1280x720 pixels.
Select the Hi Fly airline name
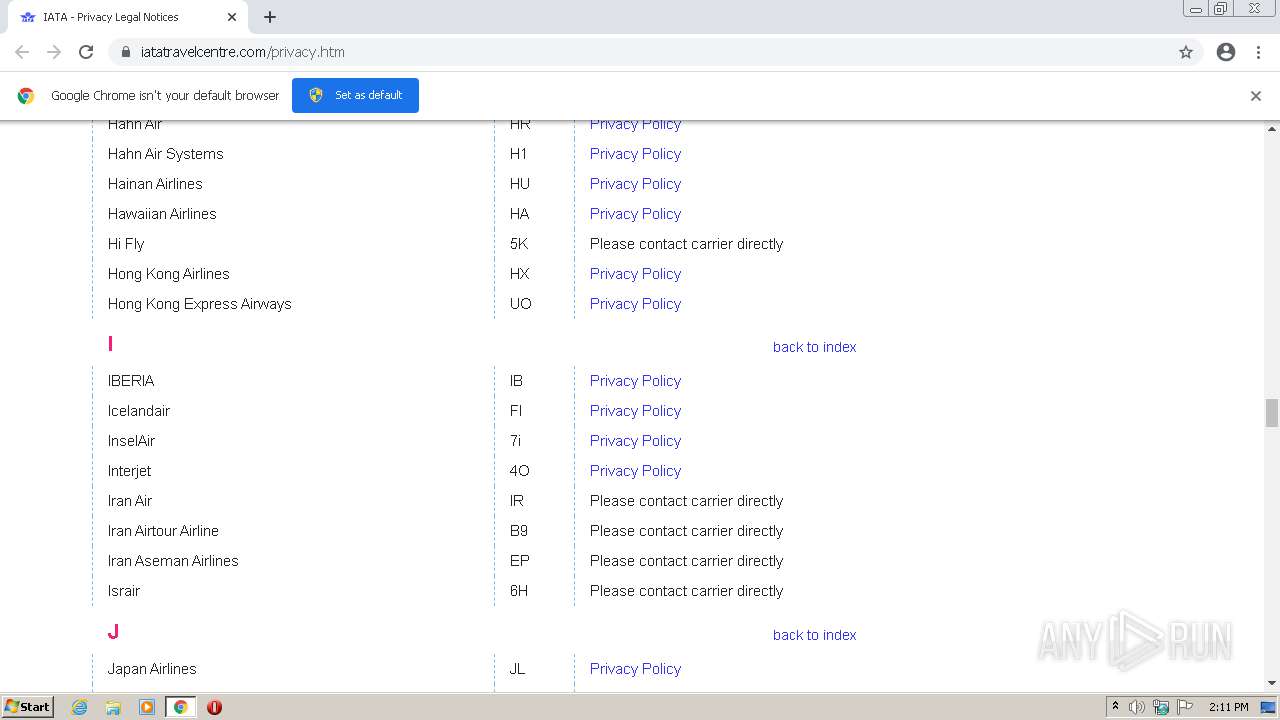(126, 244)
